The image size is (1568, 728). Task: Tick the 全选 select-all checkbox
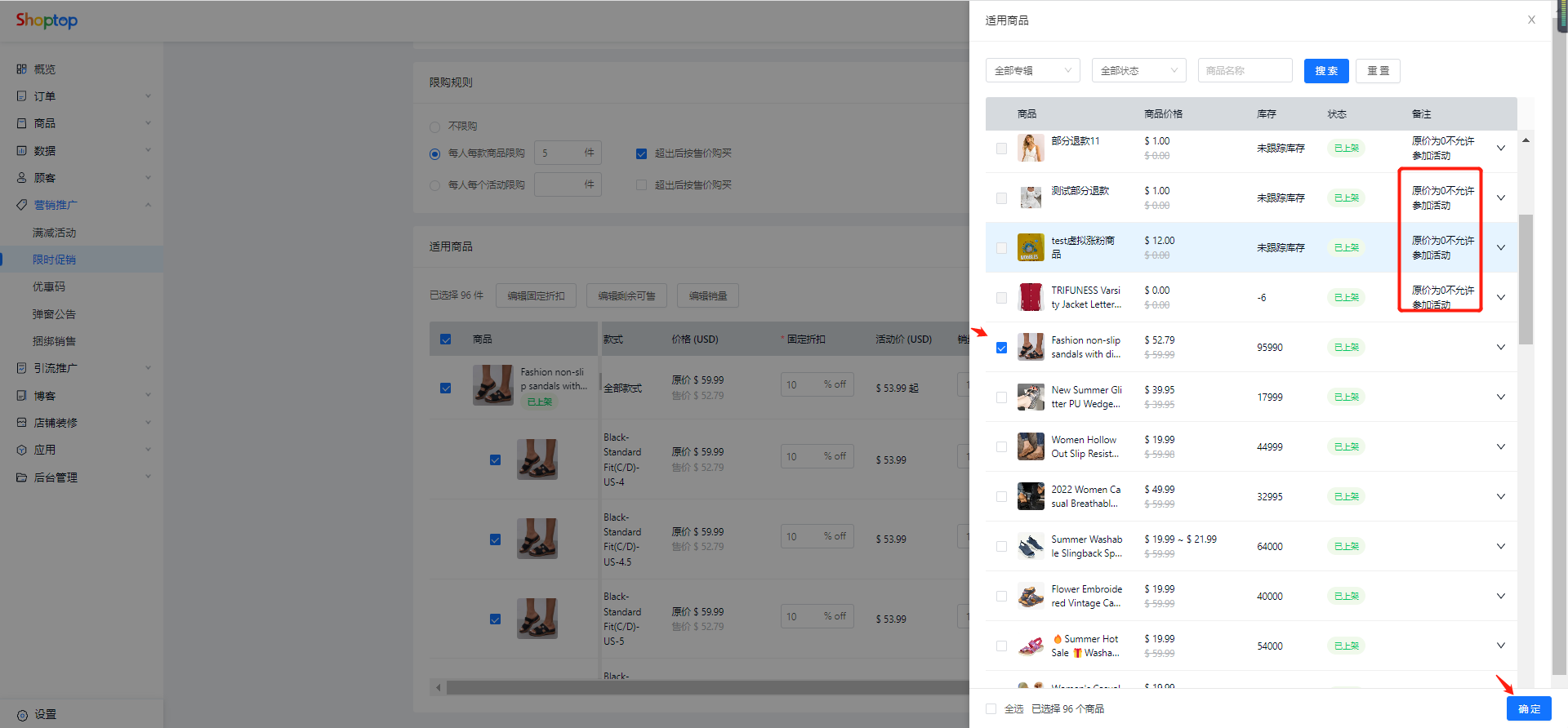point(991,709)
